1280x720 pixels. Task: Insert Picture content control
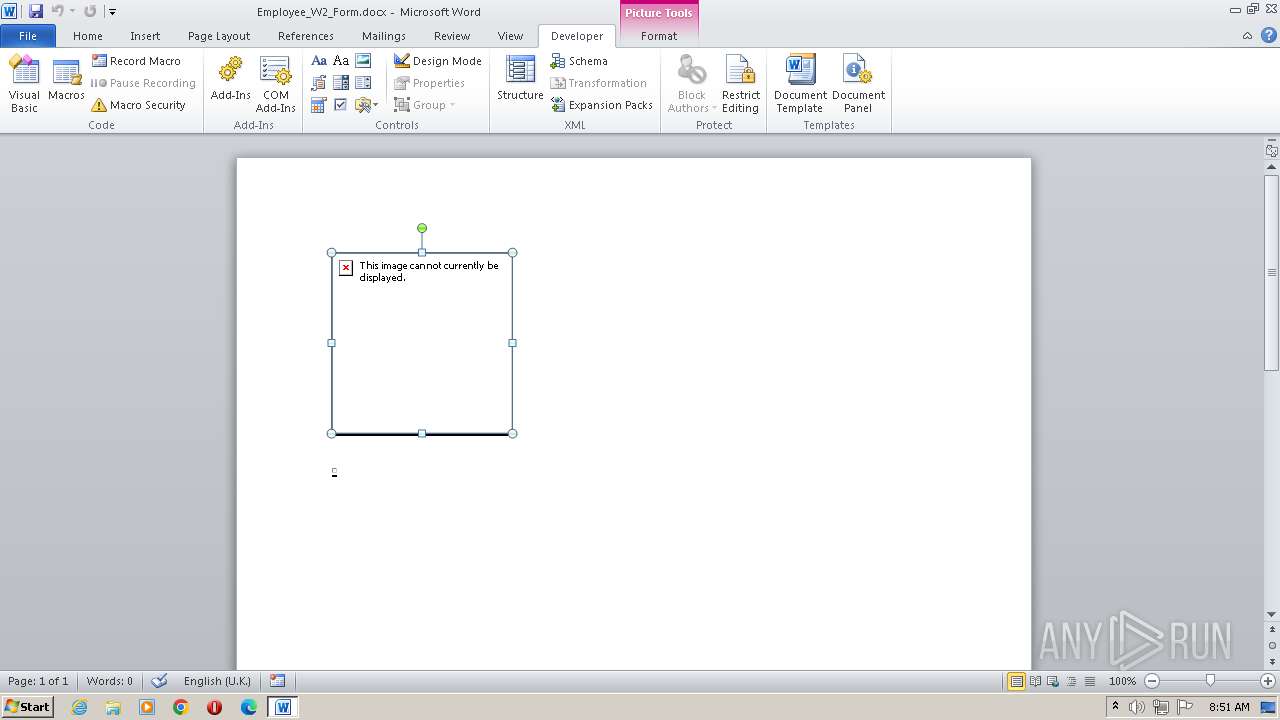point(363,61)
